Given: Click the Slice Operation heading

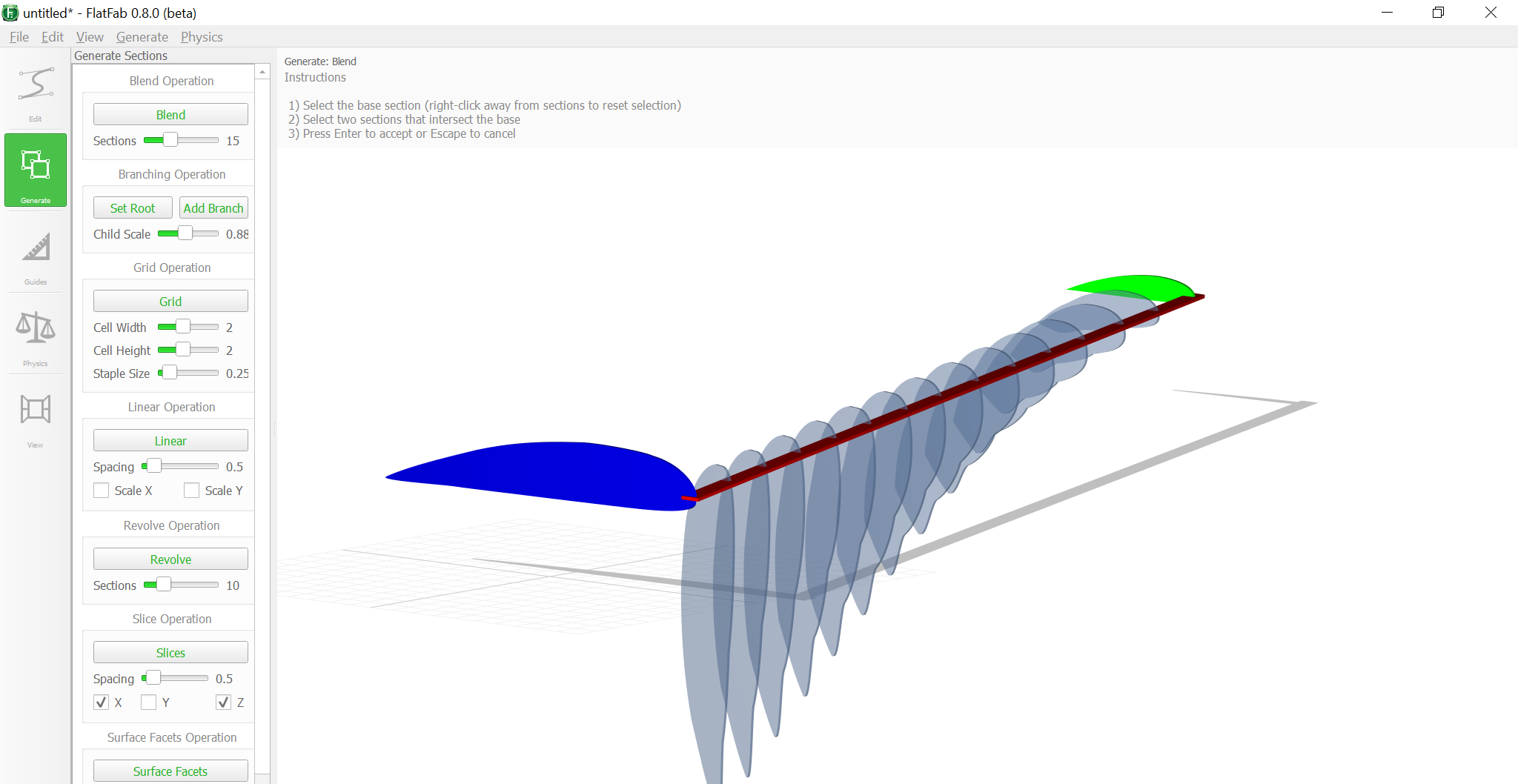Looking at the screenshot, I should [x=172, y=619].
